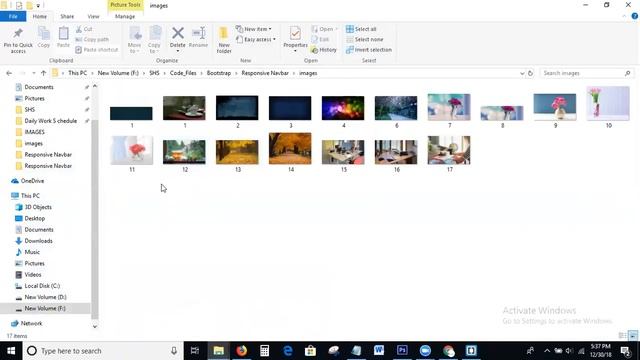Switch to the large thumbnails view icon in the status bar

pos(633,336)
